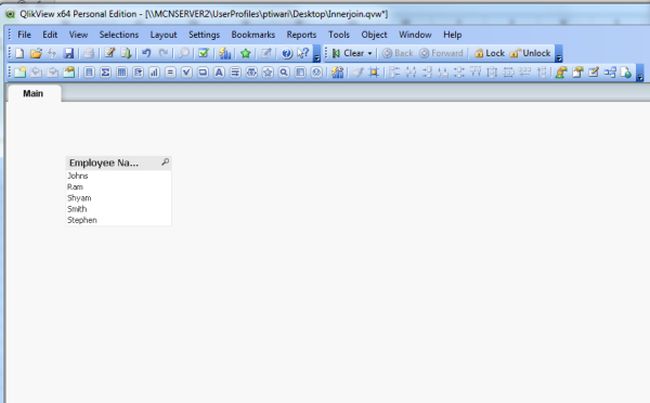
Task: Create a Container object
Action: [300, 73]
